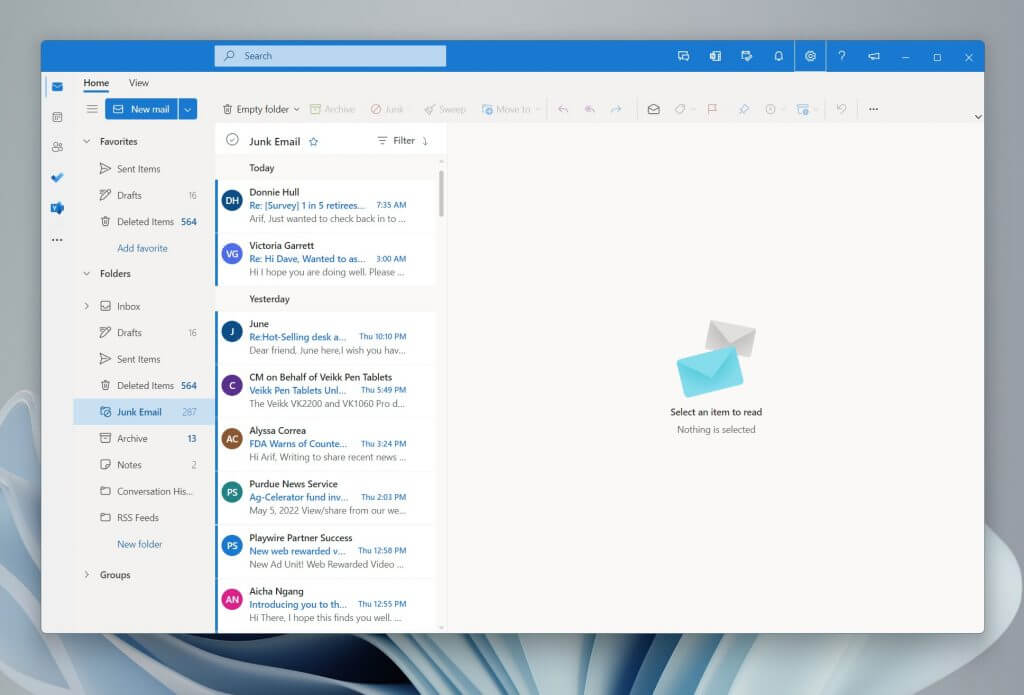Expand the Inbox folder chevron
The width and height of the screenshot is (1024, 695).
point(87,306)
